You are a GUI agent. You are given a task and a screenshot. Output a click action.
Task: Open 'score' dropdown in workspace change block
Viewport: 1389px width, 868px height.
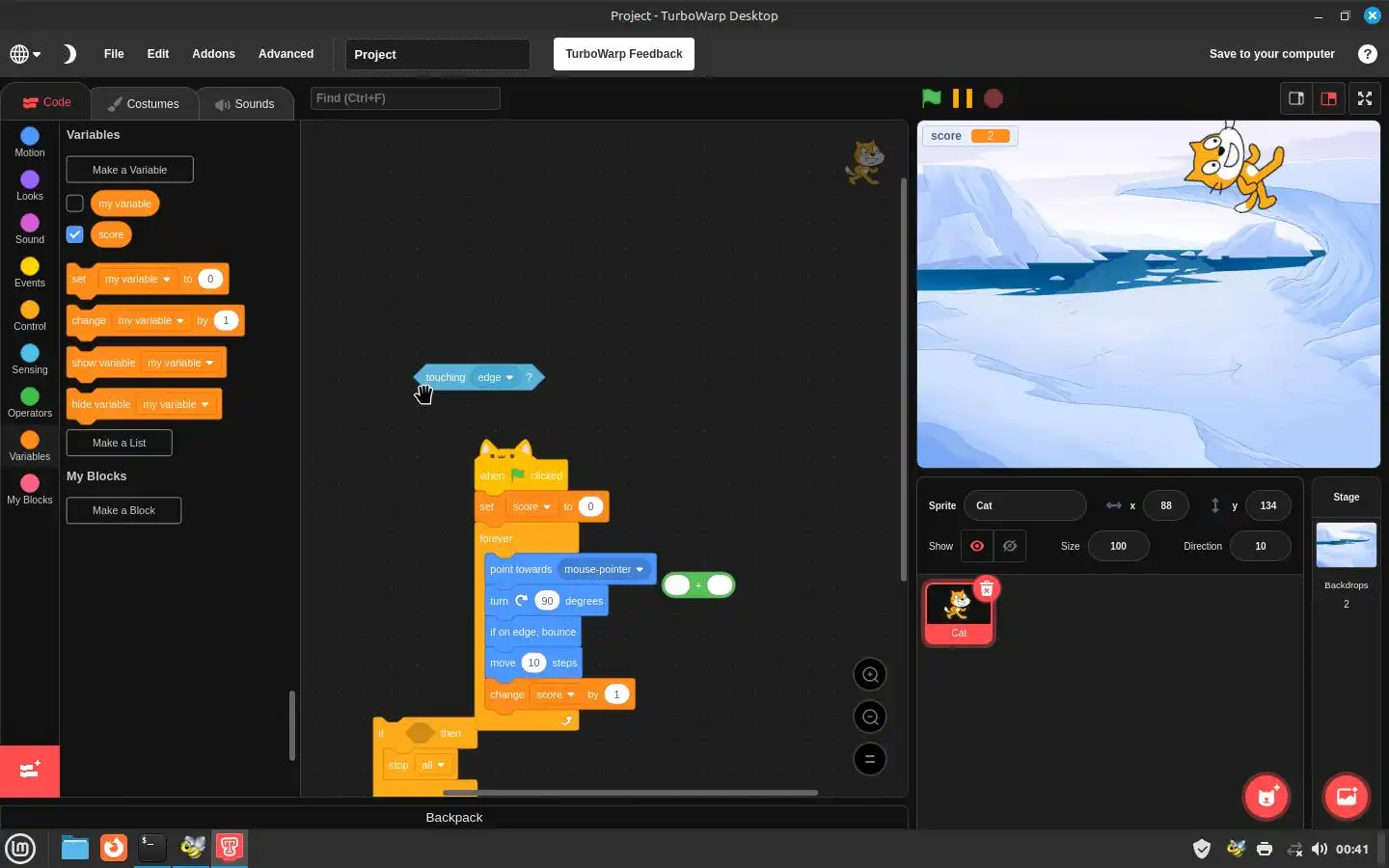[x=555, y=694]
